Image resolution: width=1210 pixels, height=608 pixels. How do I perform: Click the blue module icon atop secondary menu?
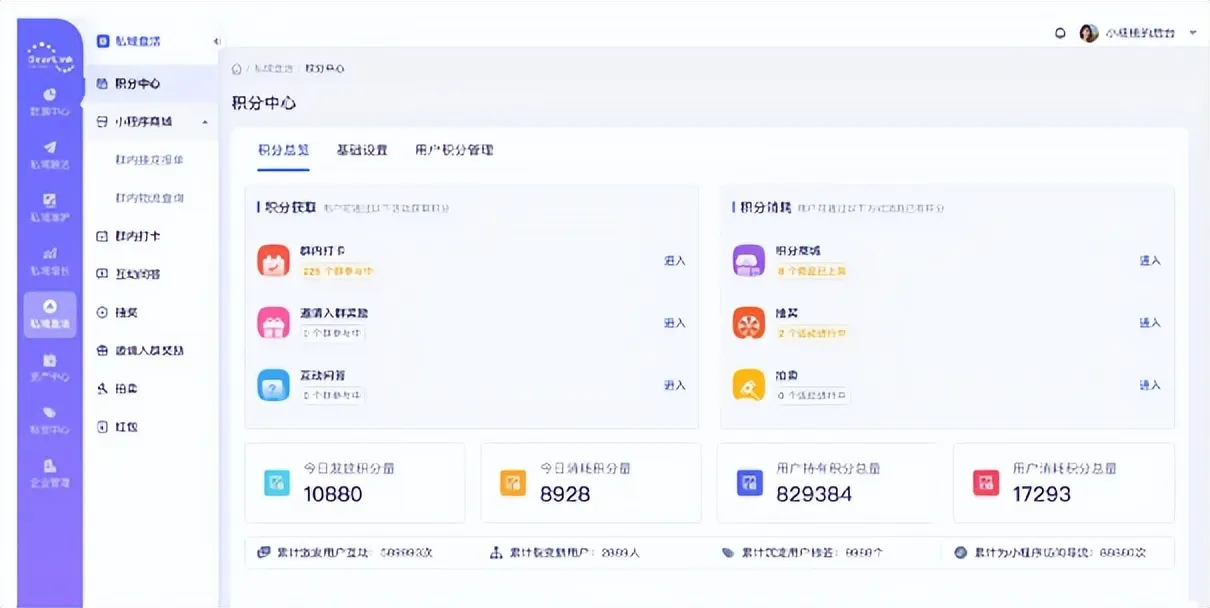102,41
